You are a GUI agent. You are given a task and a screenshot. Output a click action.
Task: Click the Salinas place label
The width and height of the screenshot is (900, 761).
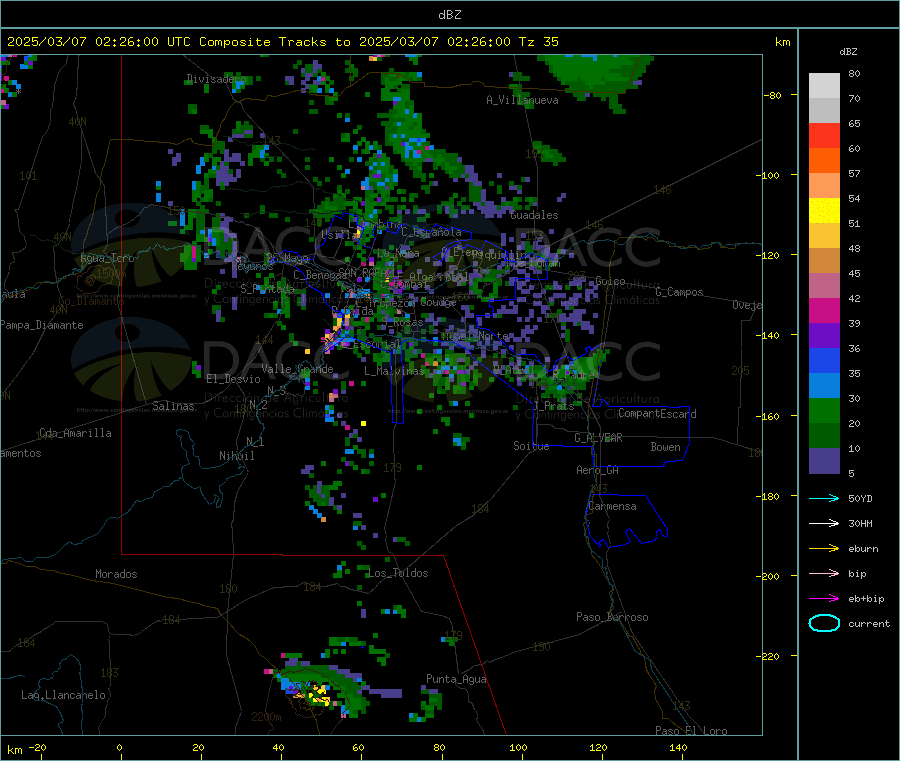[173, 406]
